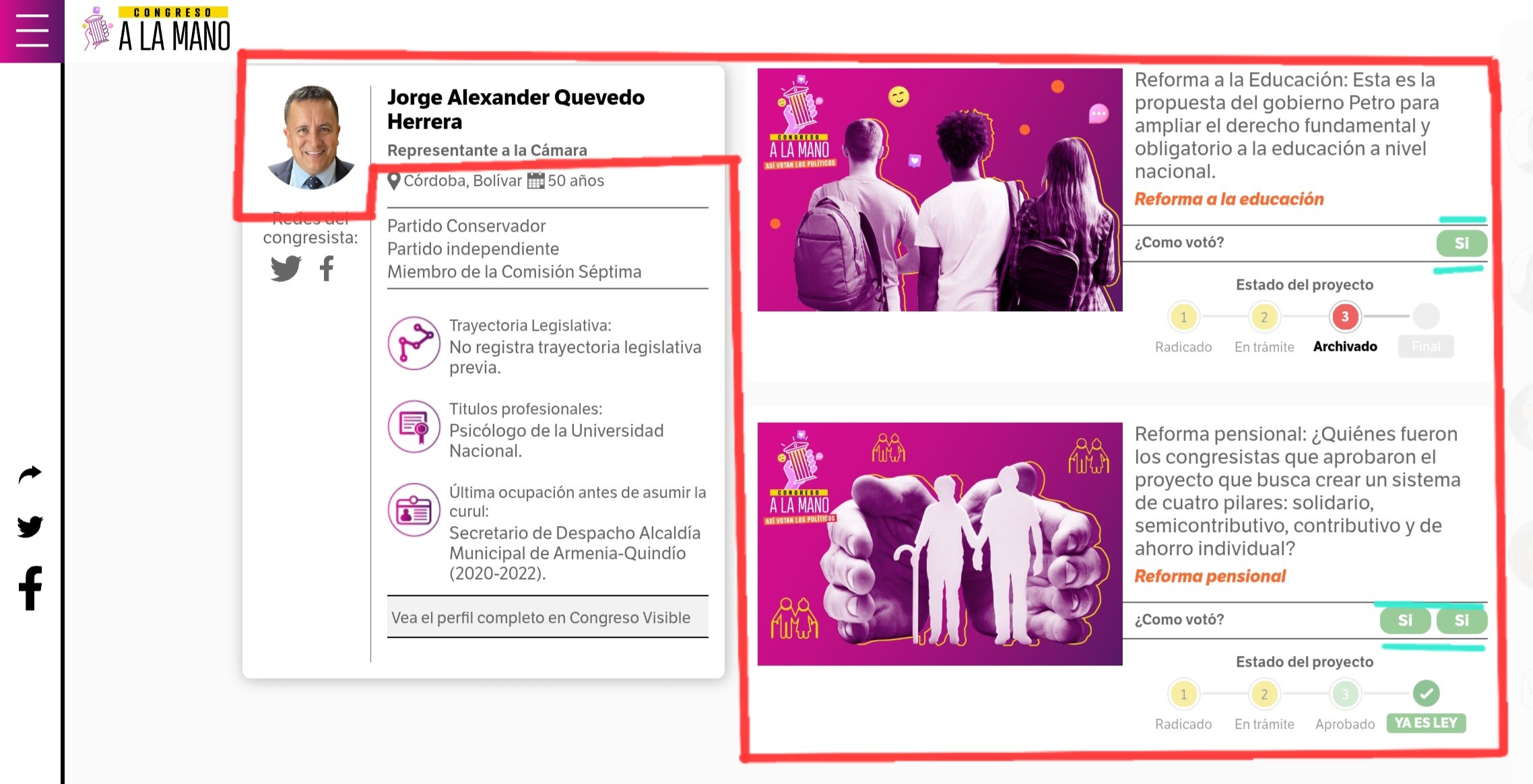The image size is (1533, 784).
Task: Open the full profile on Congreso Visible
Action: click(547, 617)
